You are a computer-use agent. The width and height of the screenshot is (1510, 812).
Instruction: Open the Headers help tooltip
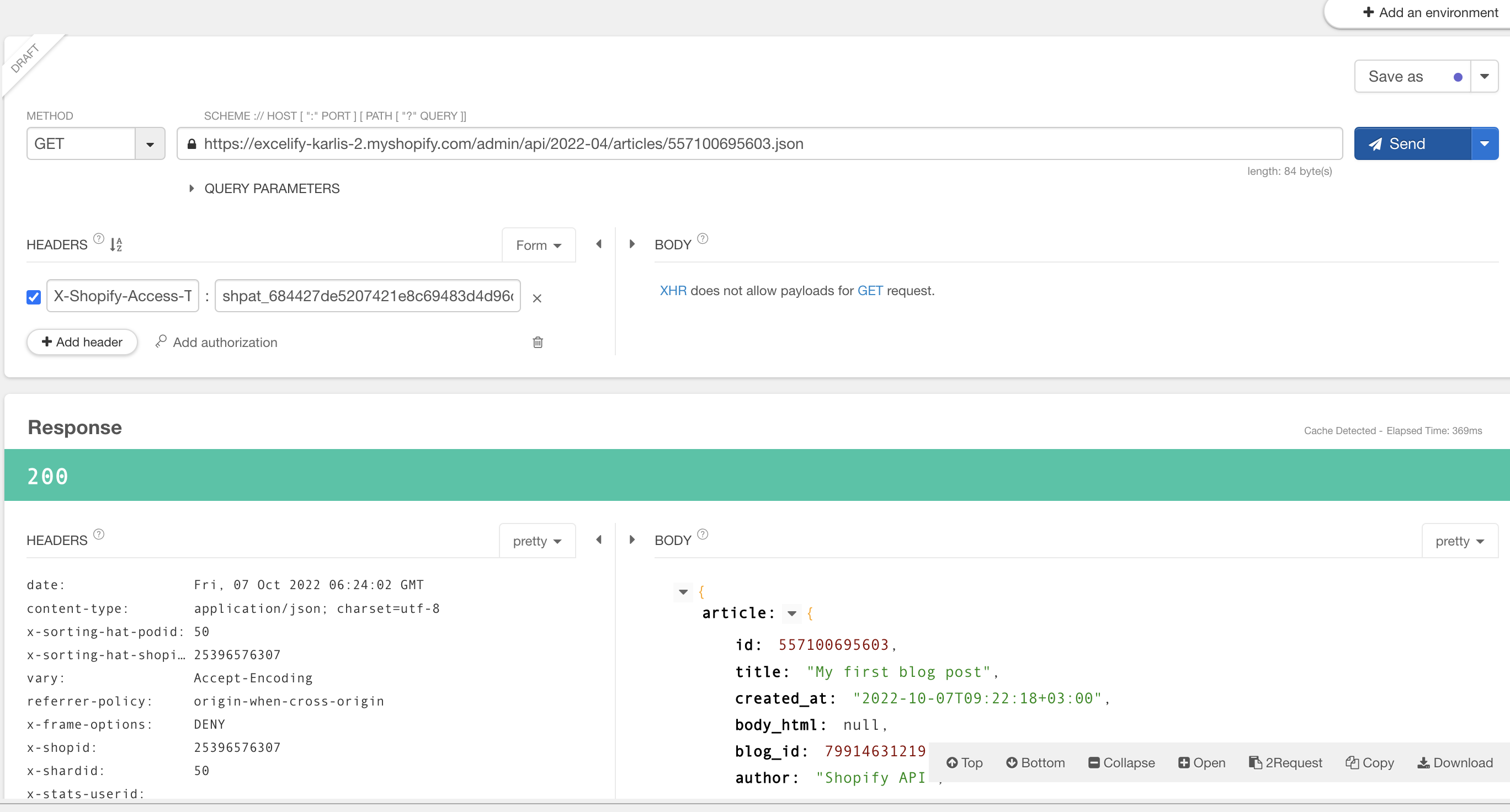[x=98, y=238]
